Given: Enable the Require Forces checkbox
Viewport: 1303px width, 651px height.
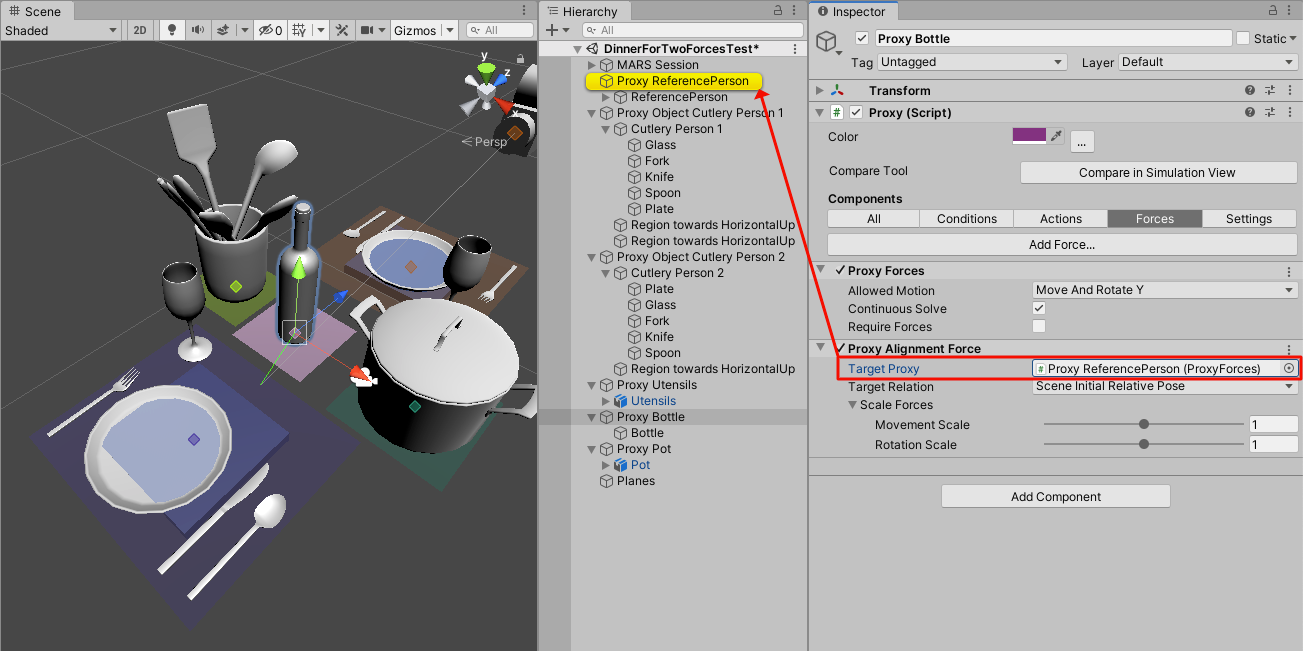Looking at the screenshot, I should click(x=1039, y=327).
